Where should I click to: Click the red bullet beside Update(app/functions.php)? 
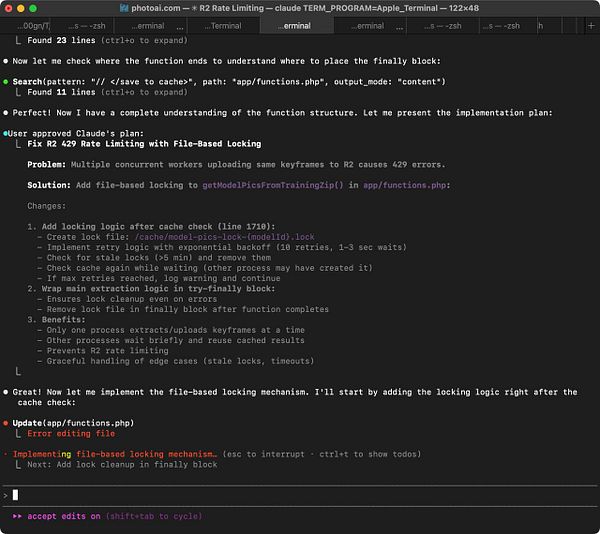coord(6,423)
